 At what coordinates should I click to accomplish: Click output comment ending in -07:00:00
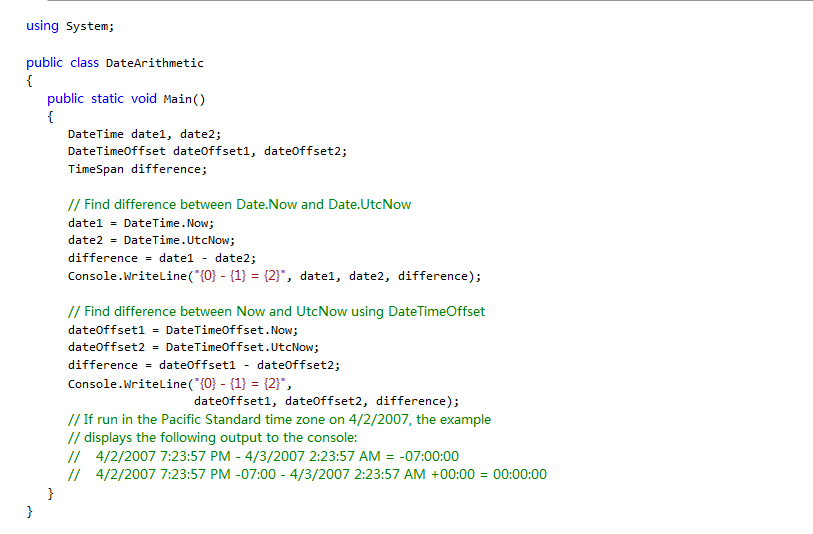263,456
